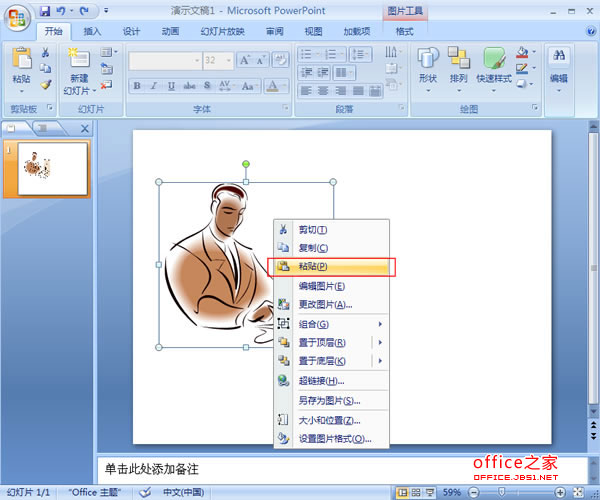600x500 pixels.
Task: Toggle underline formatting
Action: coord(171,86)
